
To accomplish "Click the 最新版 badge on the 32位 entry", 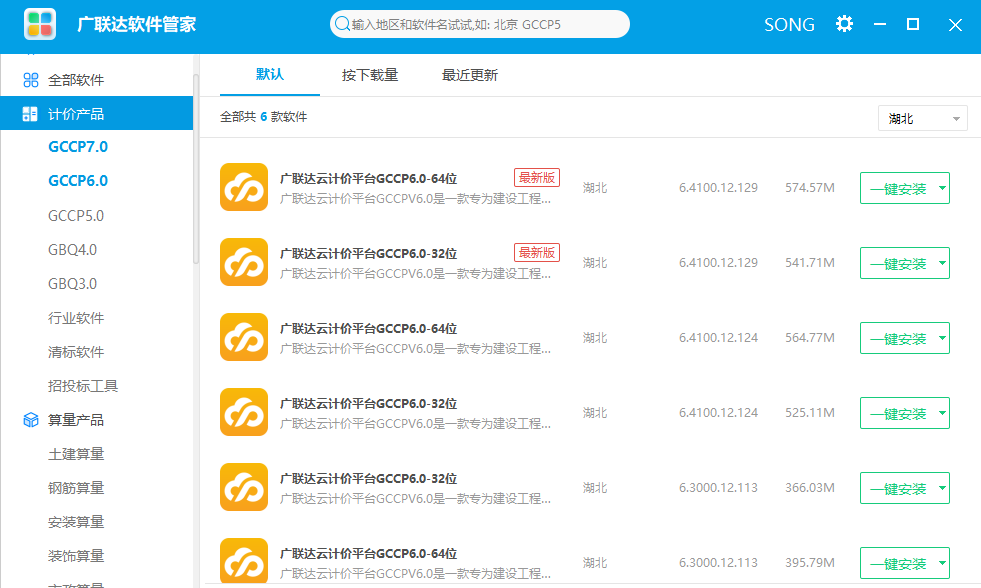I will (x=537, y=253).
